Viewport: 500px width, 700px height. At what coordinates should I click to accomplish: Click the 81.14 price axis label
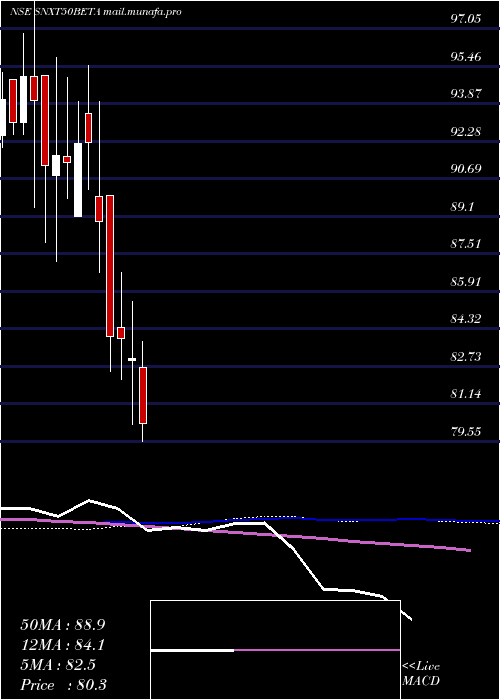tap(466, 394)
